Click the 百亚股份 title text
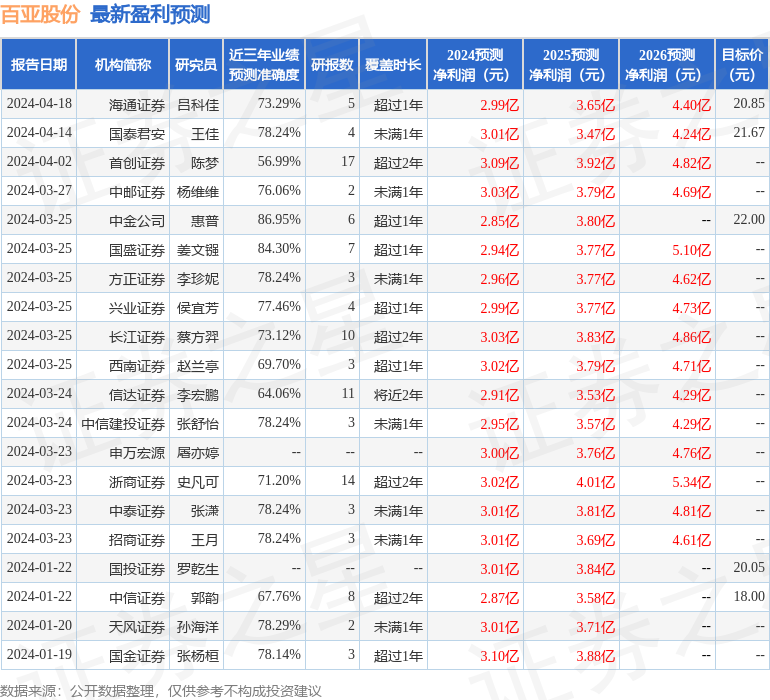This screenshot has width=770, height=700. point(40,14)
